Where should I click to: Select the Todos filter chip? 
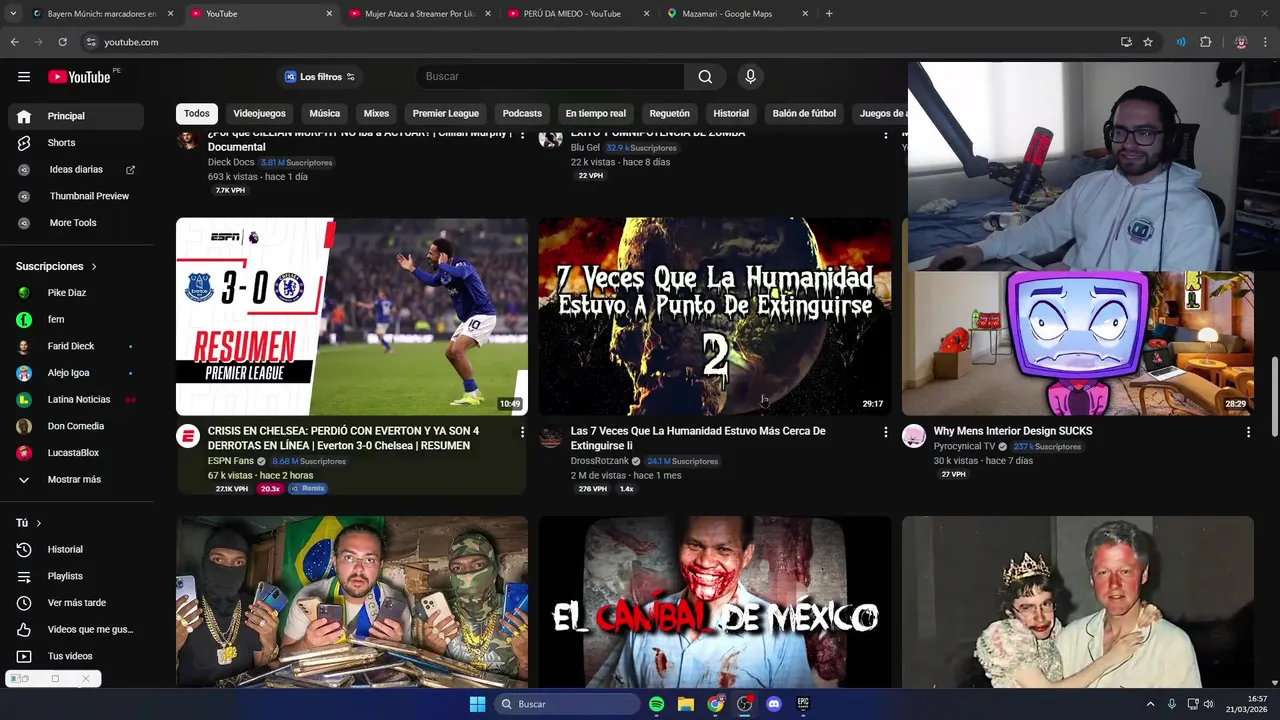click(197, 114)
